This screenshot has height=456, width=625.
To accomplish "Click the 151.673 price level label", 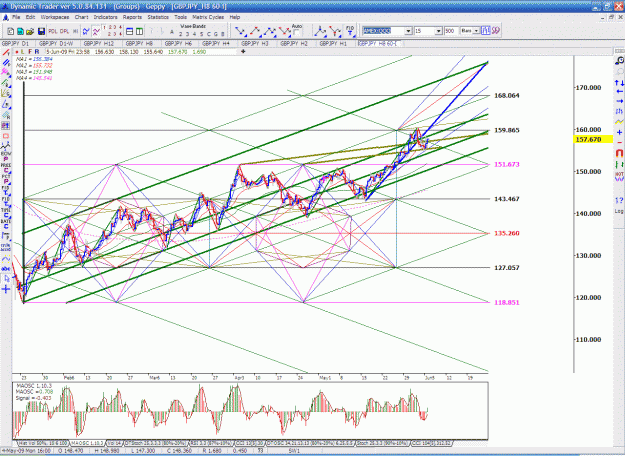I will click(507, 164).
